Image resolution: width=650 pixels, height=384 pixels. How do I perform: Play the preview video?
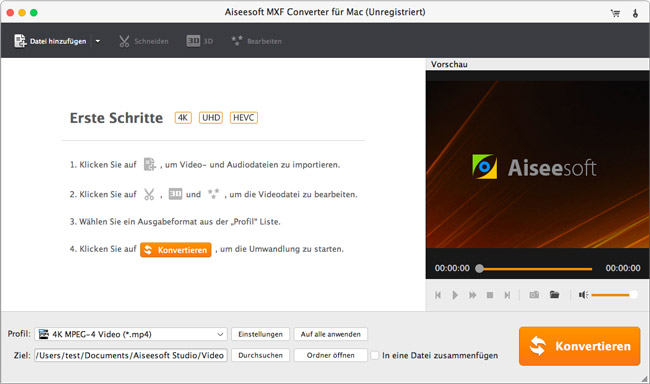455,295
